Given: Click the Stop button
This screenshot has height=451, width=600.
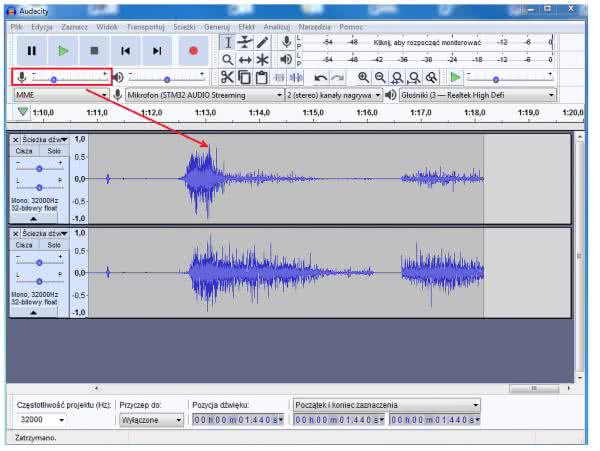Looking at the screenshot, I should pos(93,50).
